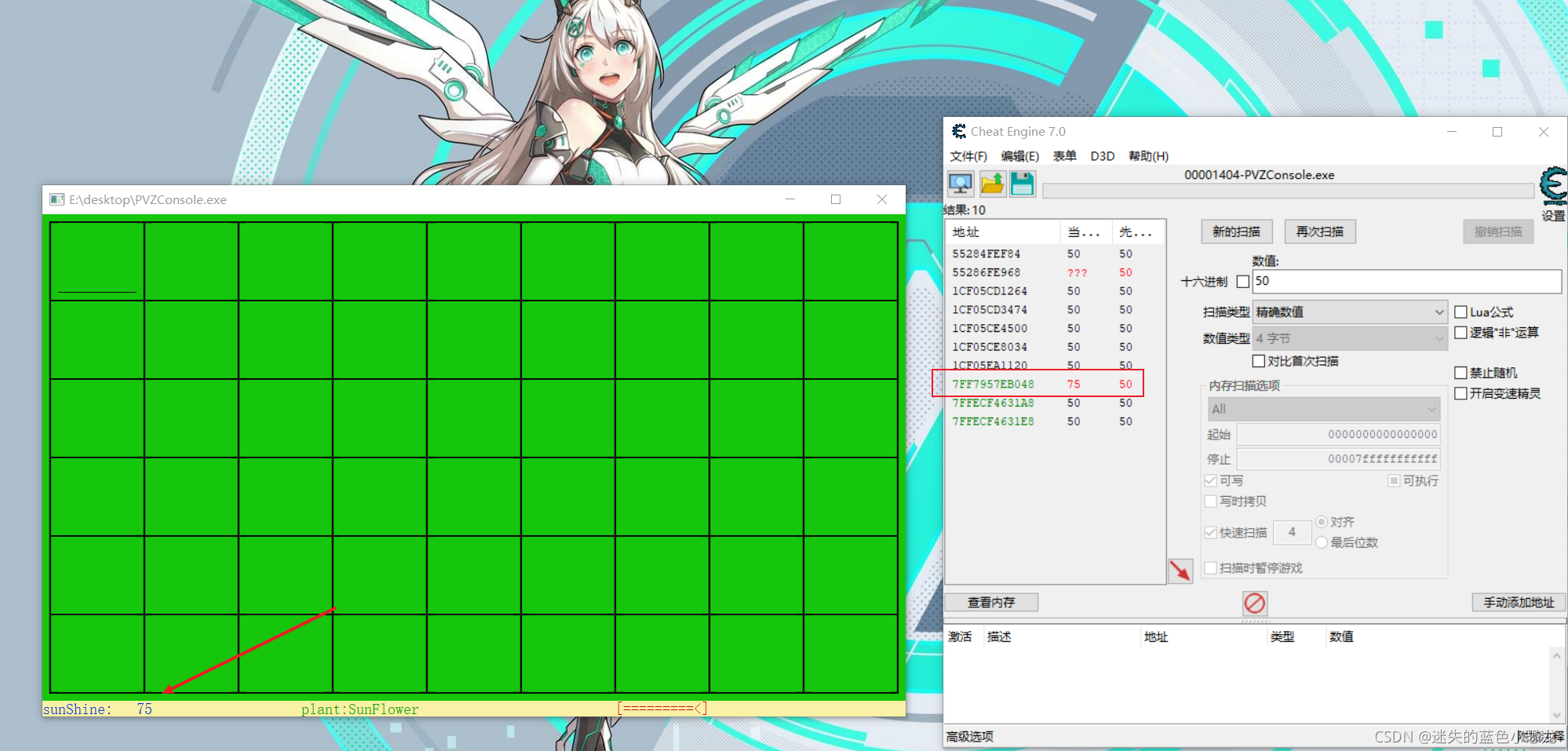The height and width of the screenshot is (751, 1568).
Task: Toggle the 快速扫描 checkbox
Action: [1210, 532]
